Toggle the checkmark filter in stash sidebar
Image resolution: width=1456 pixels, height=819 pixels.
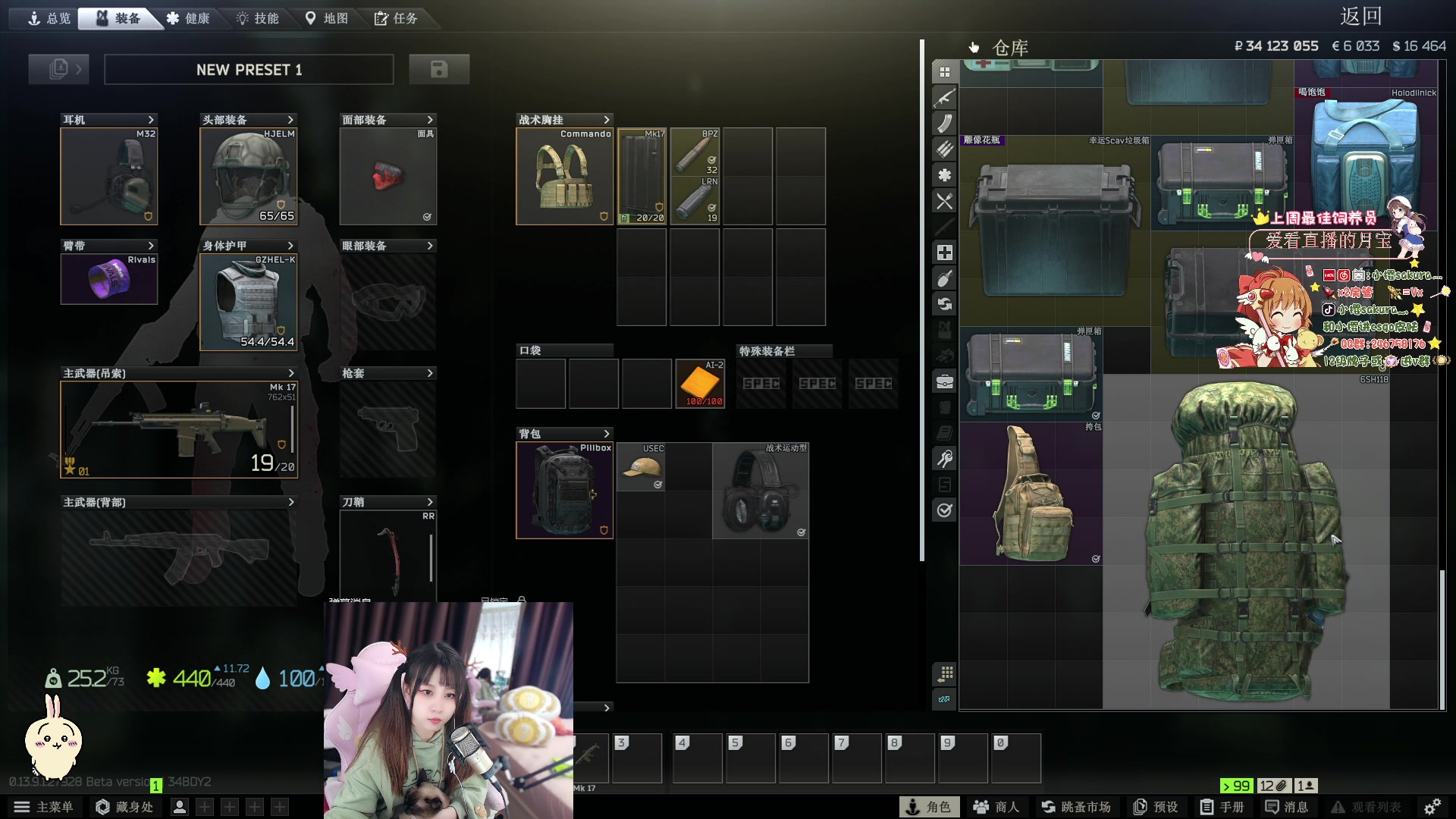944,510
